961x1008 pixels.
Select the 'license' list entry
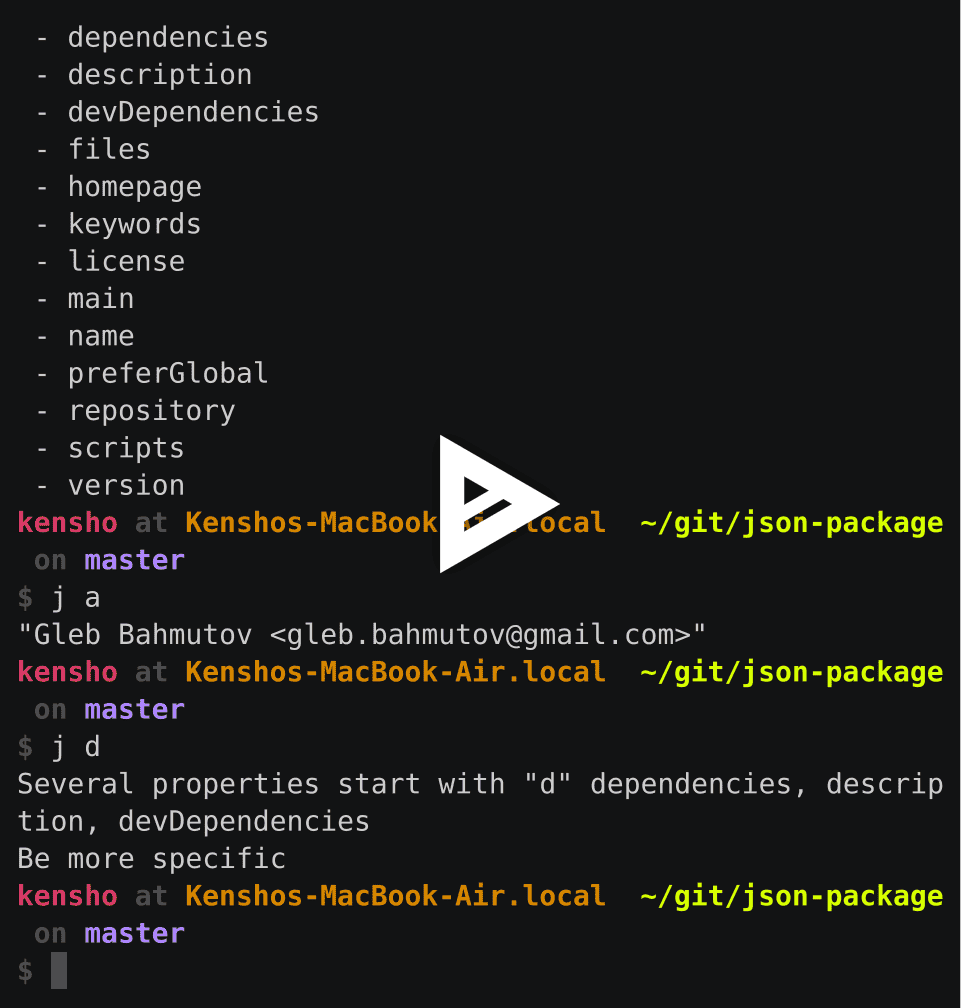coord(126,262)
